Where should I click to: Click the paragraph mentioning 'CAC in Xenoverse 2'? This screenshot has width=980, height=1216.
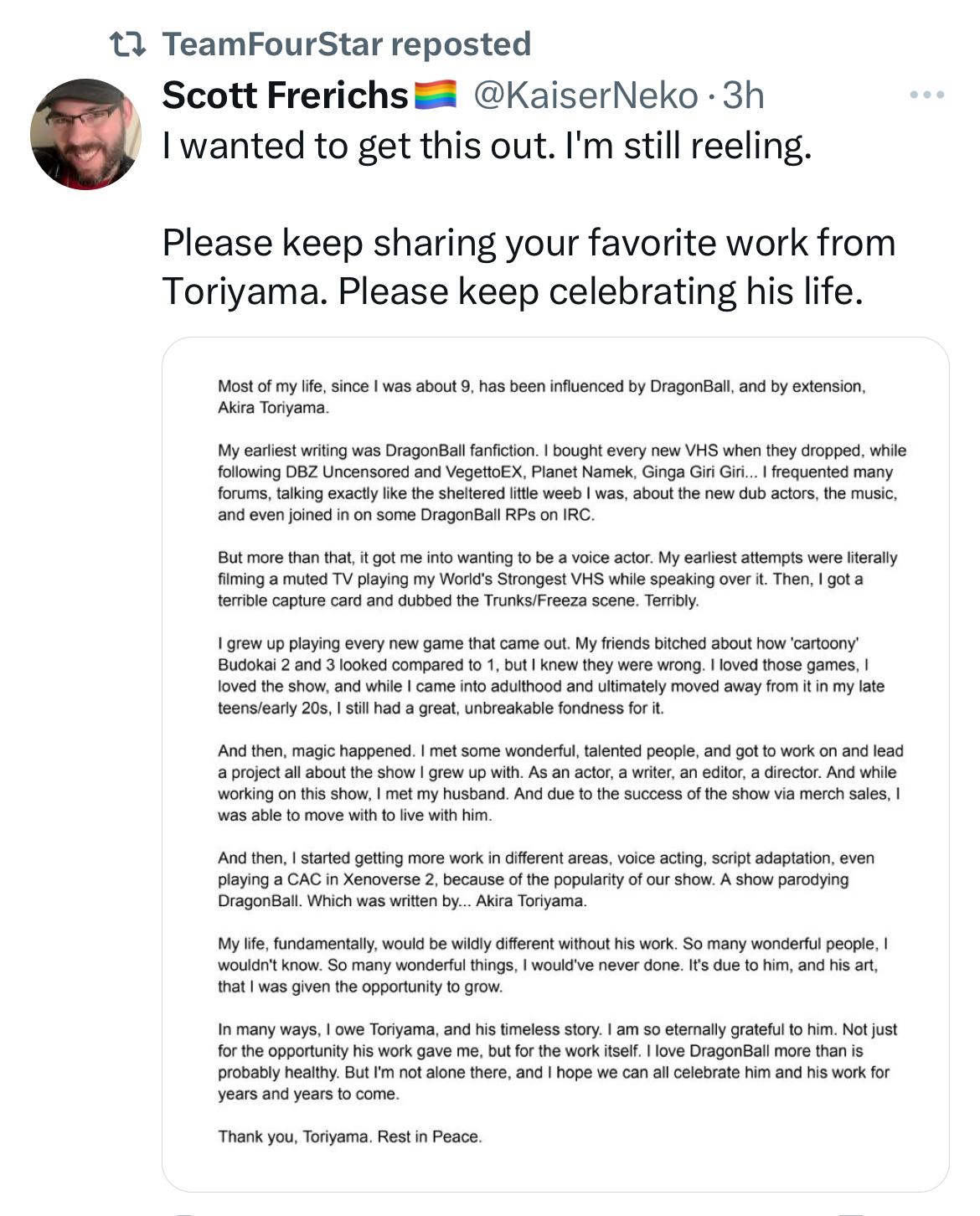(x=546, y=879)
